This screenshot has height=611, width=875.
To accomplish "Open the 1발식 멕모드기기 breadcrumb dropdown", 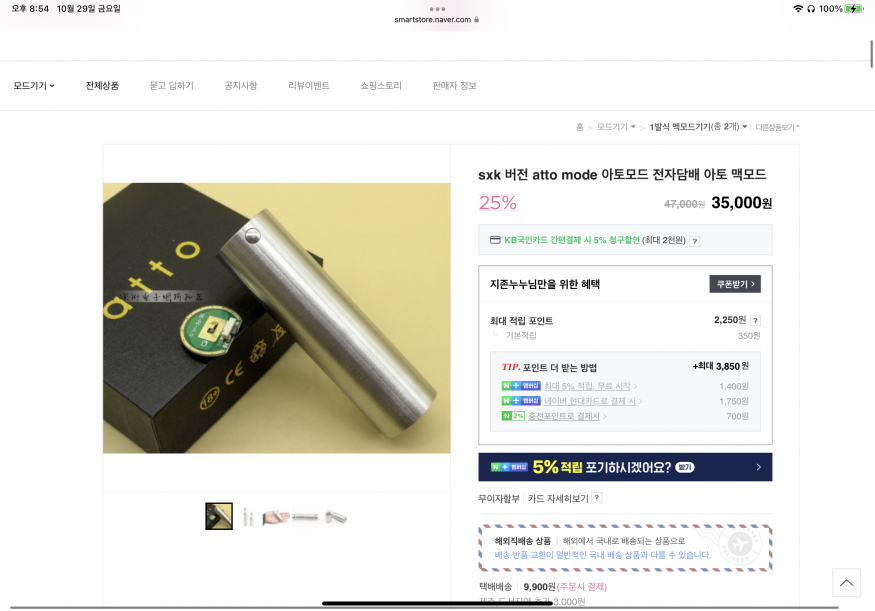I will click(698, 127).
